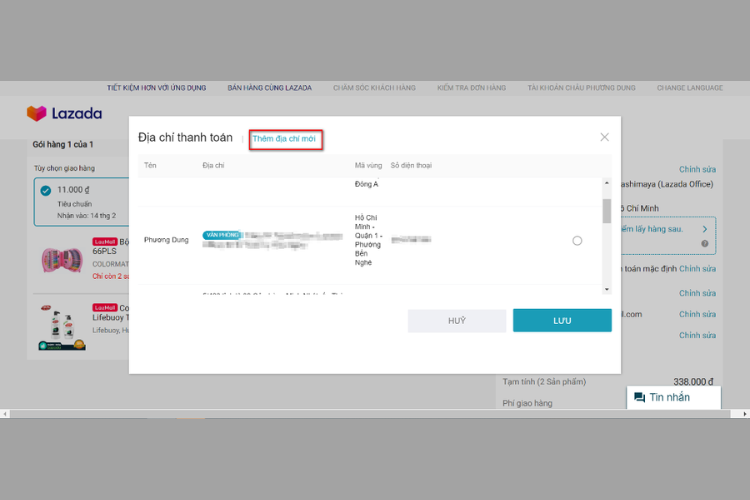Select the 11.000 ₫ delivery option checkmark

[45, 191]
